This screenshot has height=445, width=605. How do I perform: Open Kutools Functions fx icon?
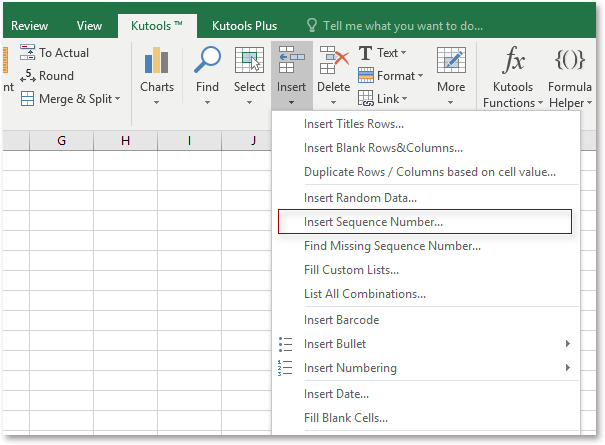pos(514,64)
